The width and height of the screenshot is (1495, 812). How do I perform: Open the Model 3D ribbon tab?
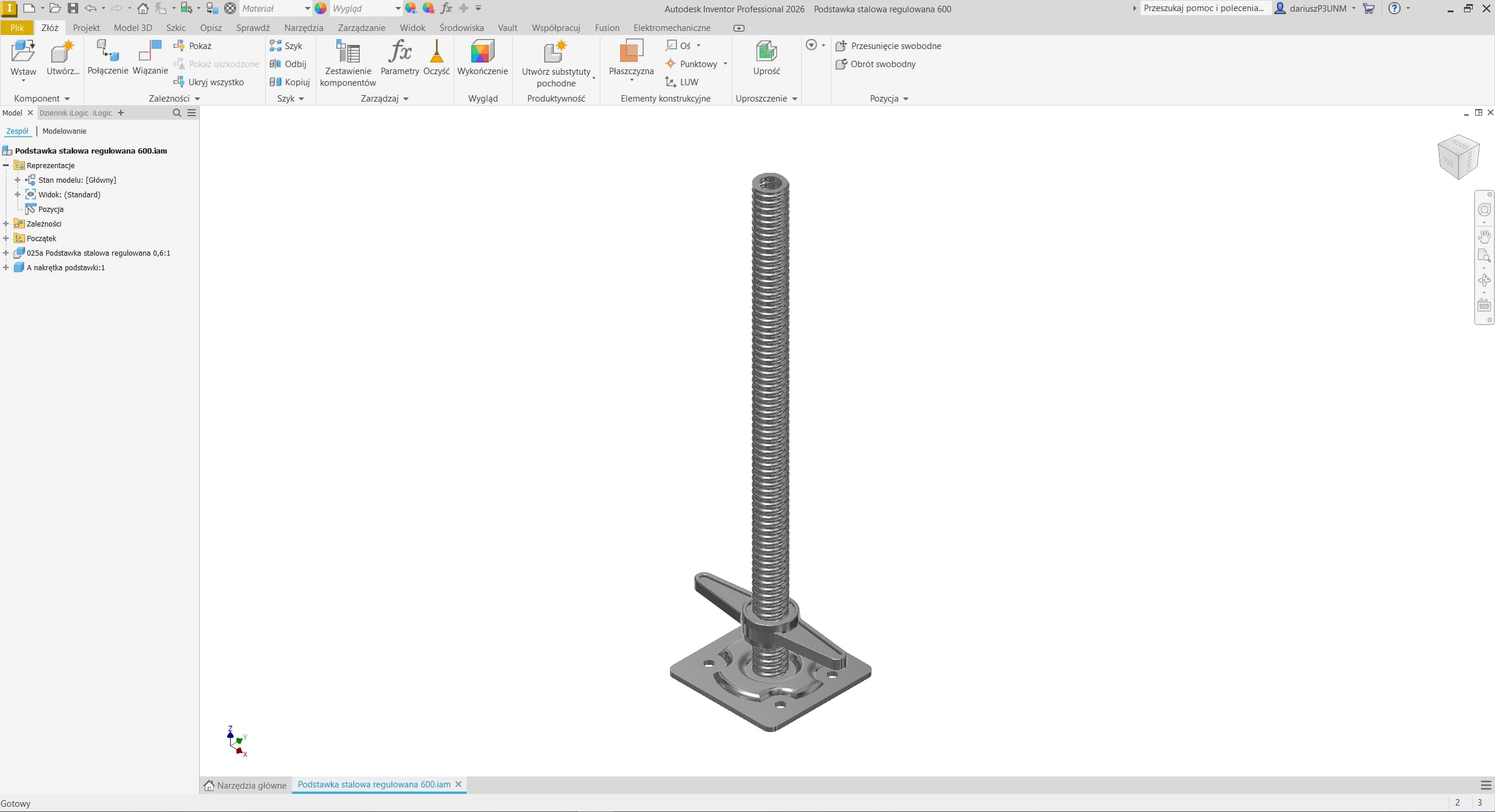pyautogui.click(x=133, y=27)
